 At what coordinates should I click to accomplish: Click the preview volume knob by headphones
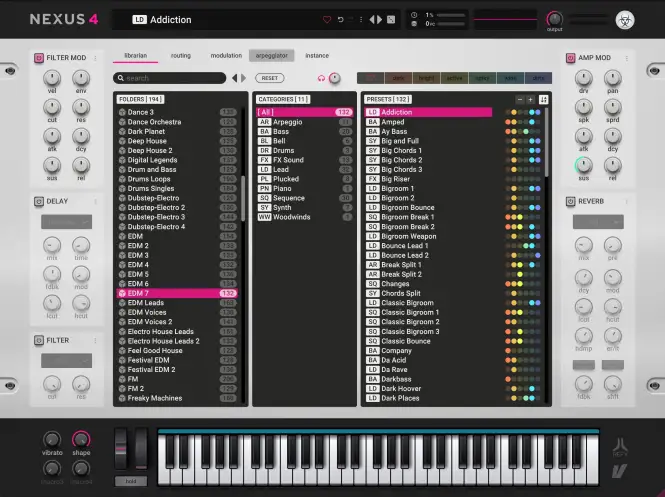335,78
